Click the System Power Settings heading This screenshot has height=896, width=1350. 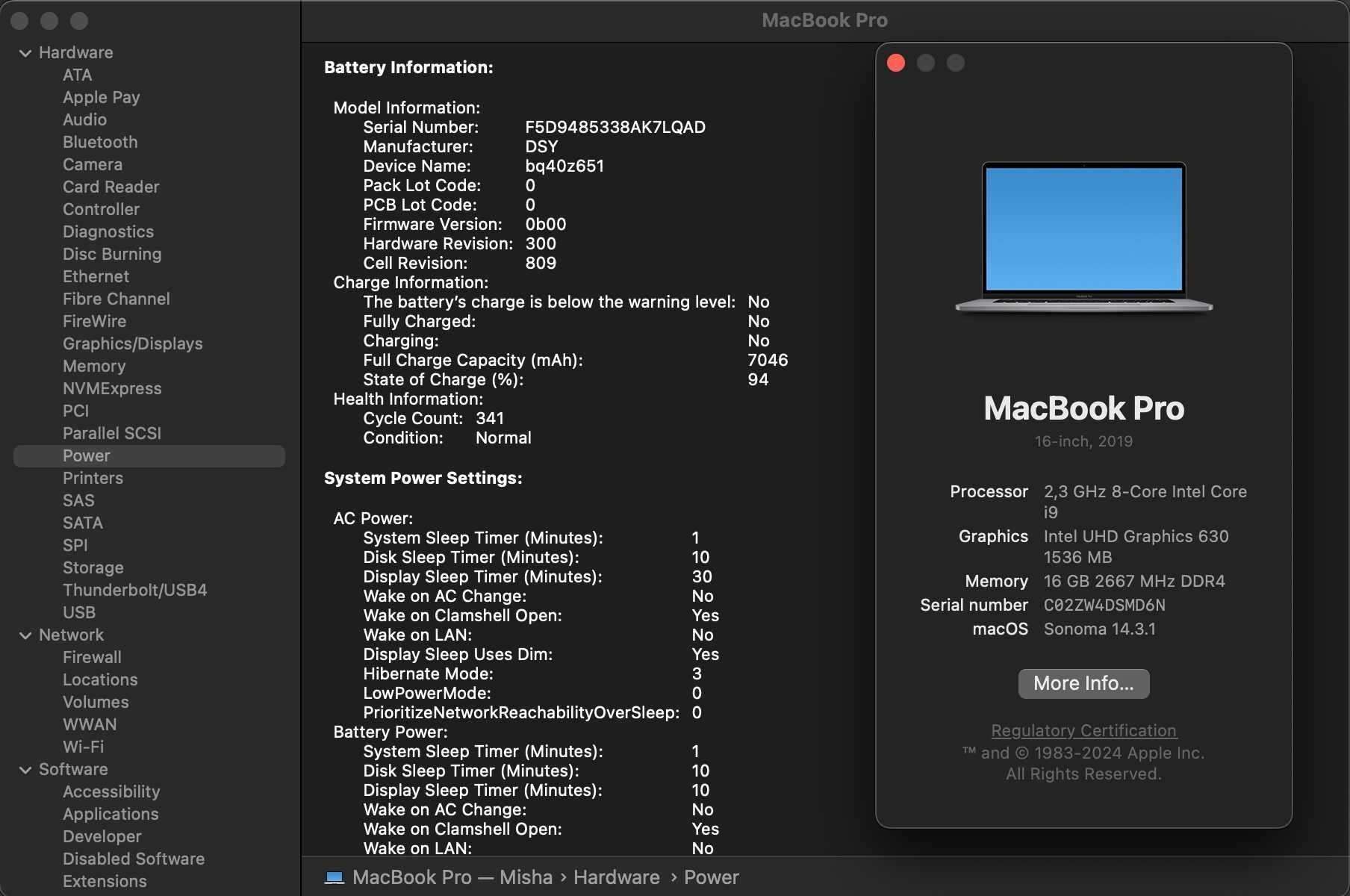click(423, 478)
